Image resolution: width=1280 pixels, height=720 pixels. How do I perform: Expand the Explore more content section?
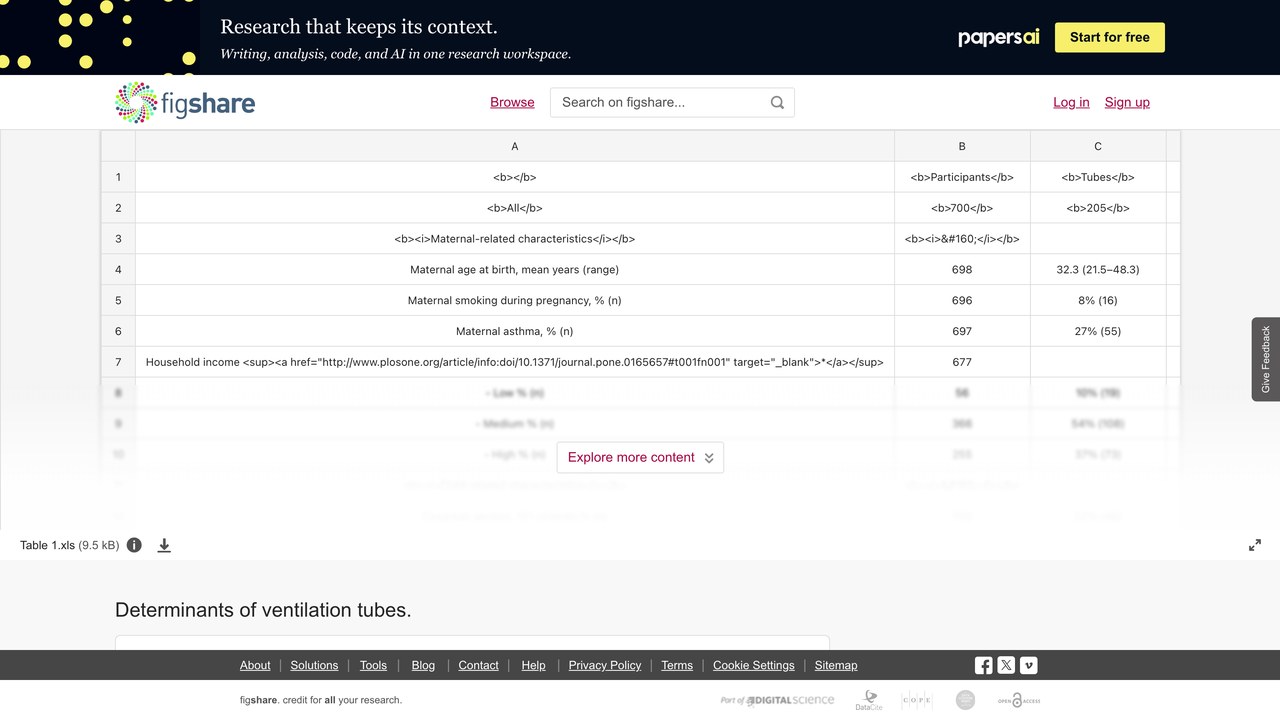(x=640, y=457)
